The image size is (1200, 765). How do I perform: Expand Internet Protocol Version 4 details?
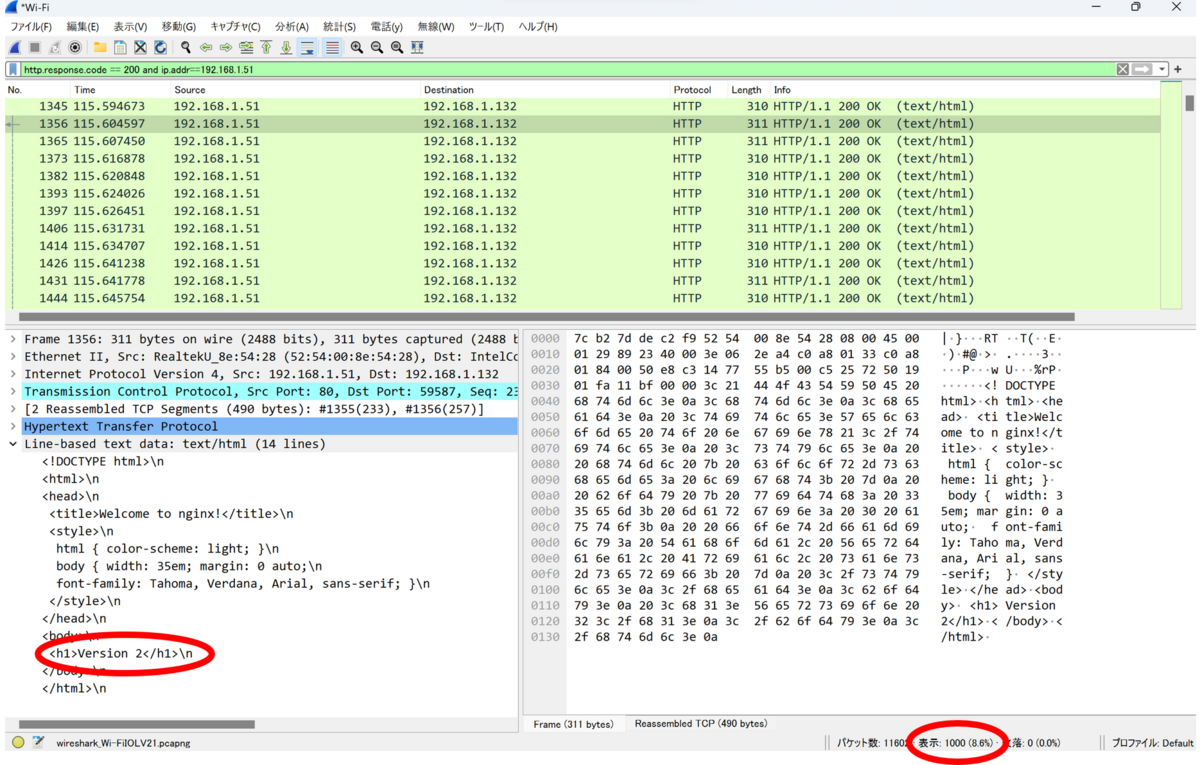(x=12, y=374)
